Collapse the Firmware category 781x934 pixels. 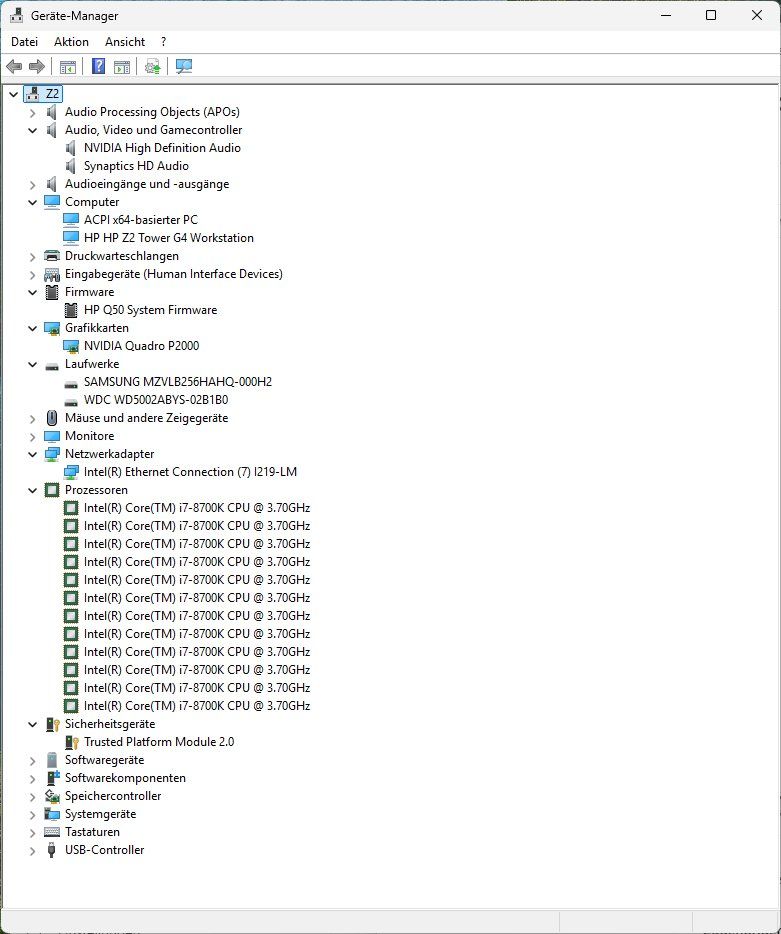(33, 292)
